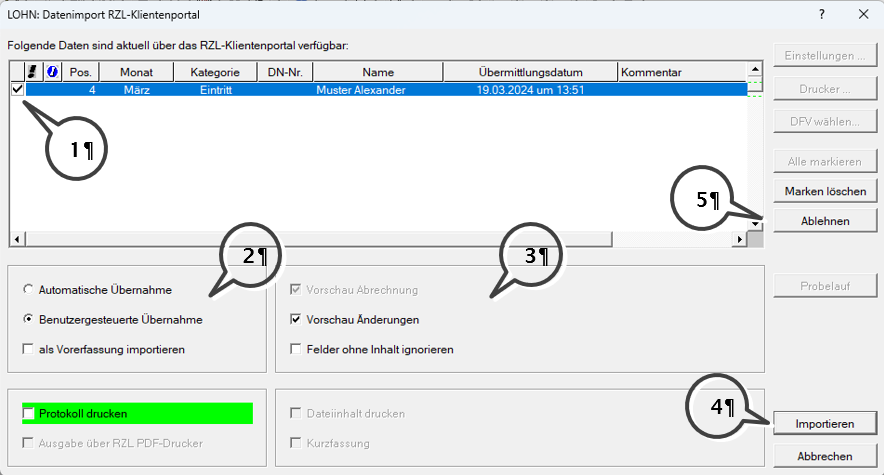Enable Felder ohne Inhalt ignorieren
This screenshot has height=475, width=884.
296,350
